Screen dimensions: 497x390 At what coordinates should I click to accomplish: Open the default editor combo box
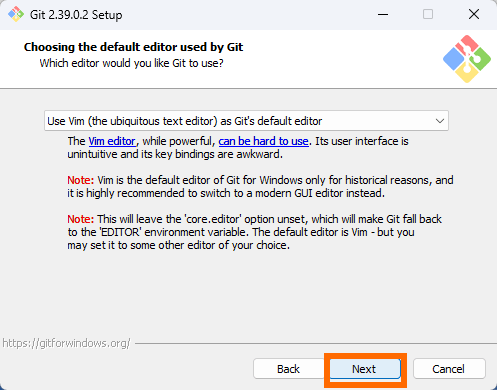[x=246, y=121]
